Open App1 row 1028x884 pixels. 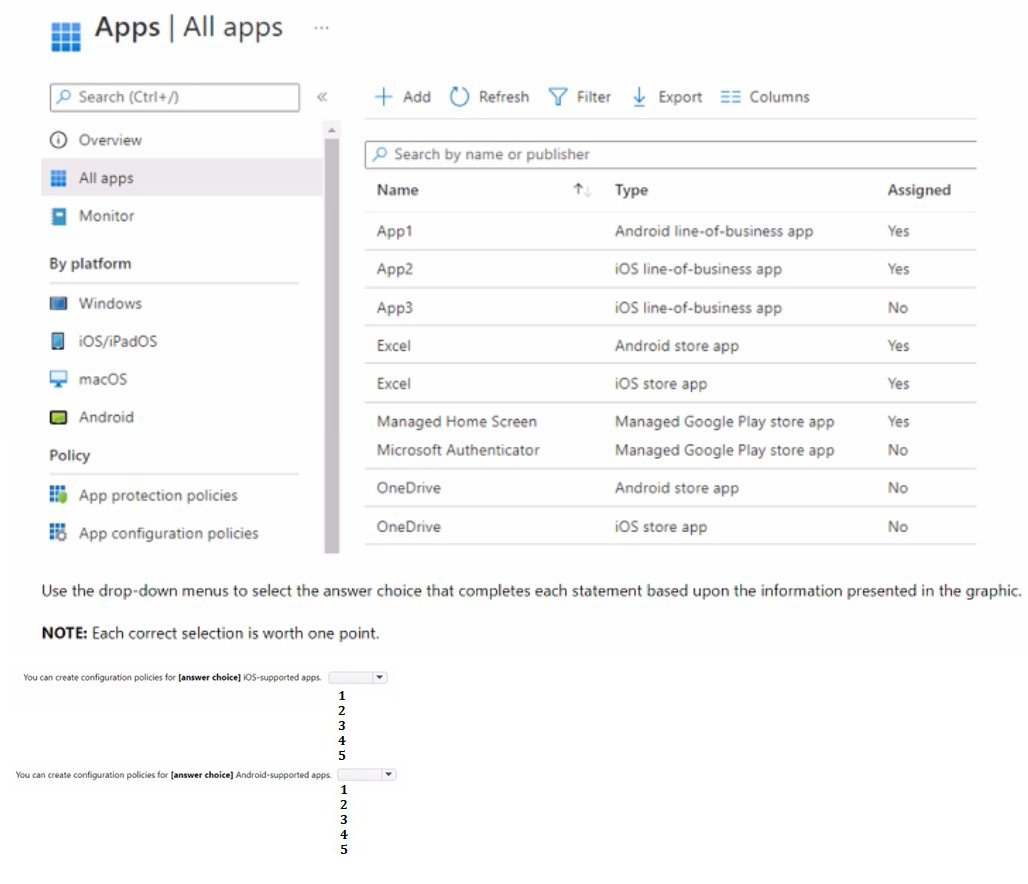[670, 231]
